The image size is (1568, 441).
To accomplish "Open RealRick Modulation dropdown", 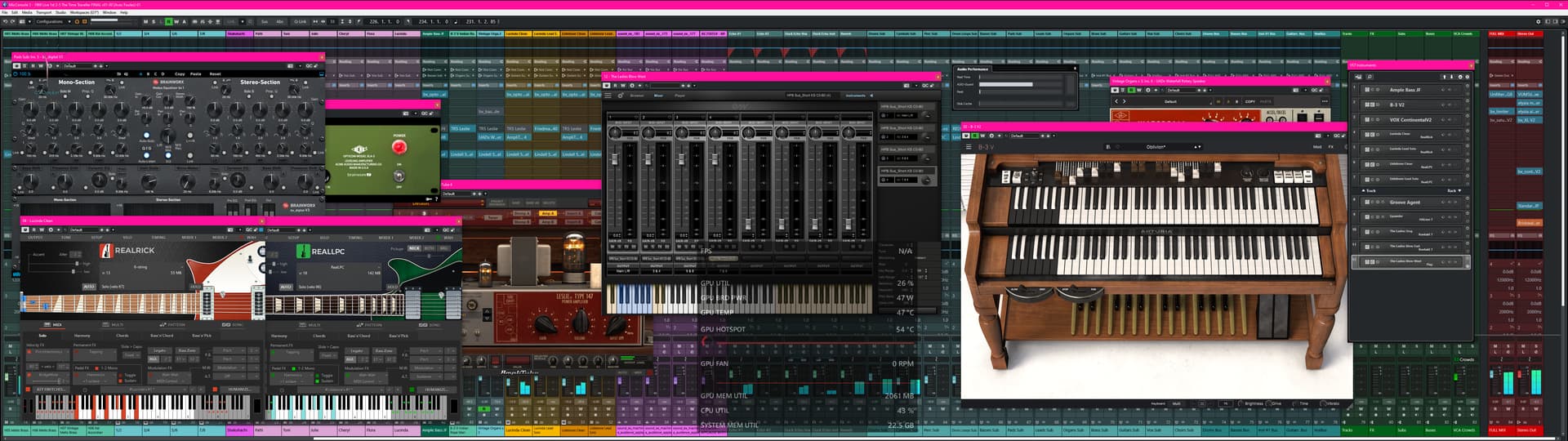I will 228,367.
